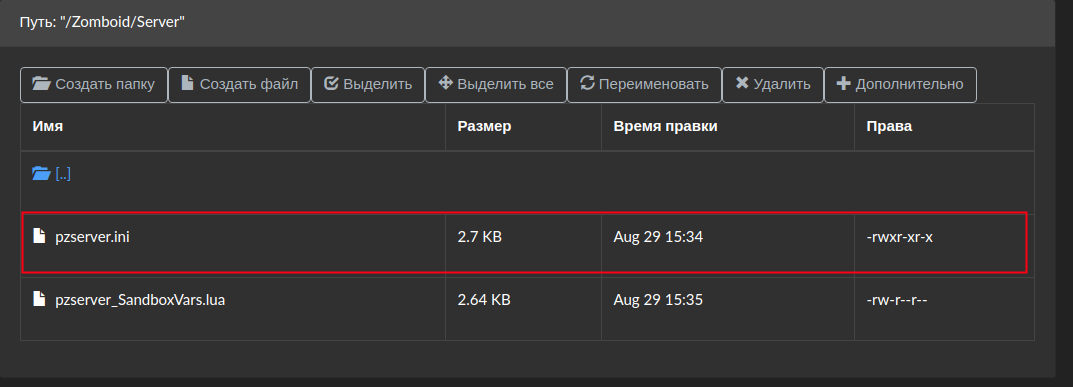Click the Удалить button label
The image size is (1073, 387).
(x=781, y=84)
